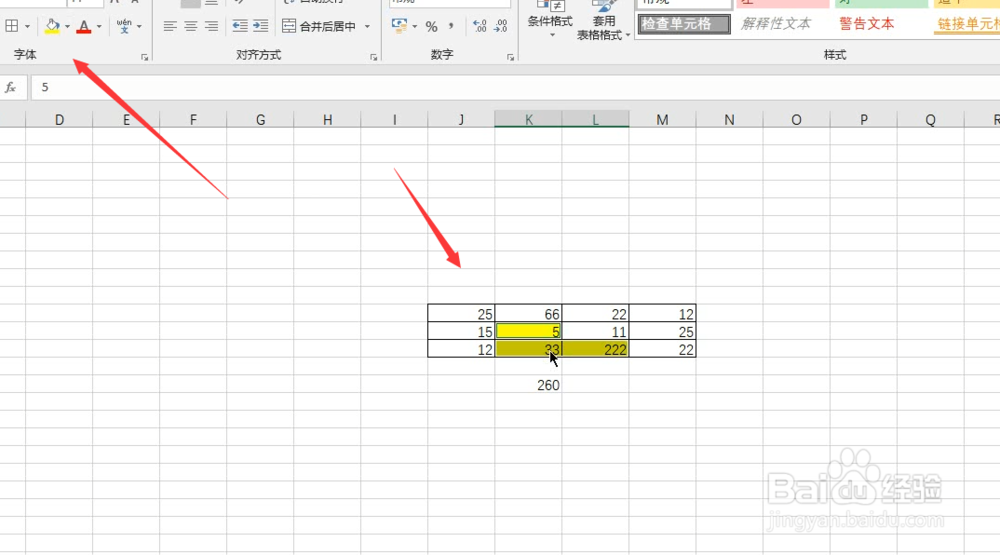Apply the percent style
The image size is (1000, 555).
(x=432, y=27)
